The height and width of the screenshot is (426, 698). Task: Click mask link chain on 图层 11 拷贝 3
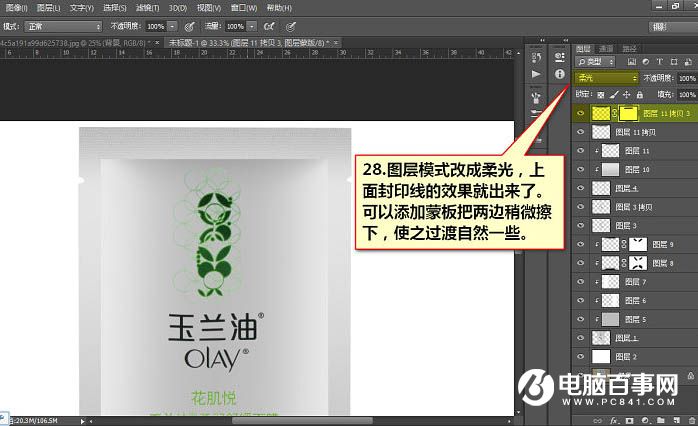point(614,114)
